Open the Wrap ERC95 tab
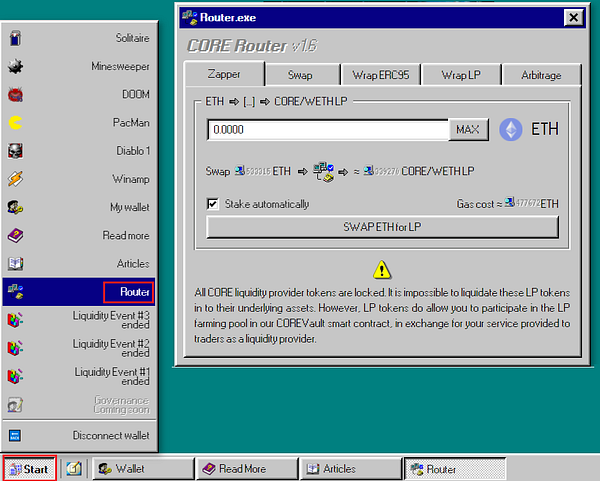This screenshot has width=600, height=481. pyautogui.click(x=381, y=75)
